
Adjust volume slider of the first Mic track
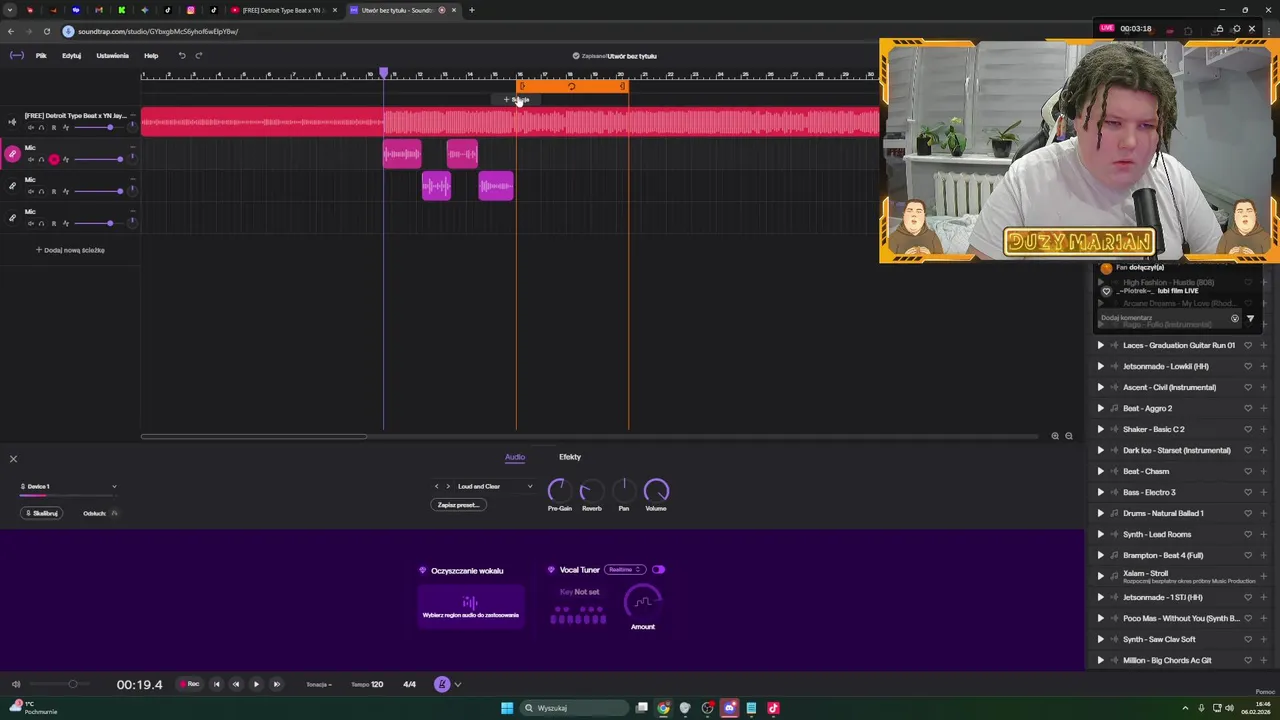(99, 159)
